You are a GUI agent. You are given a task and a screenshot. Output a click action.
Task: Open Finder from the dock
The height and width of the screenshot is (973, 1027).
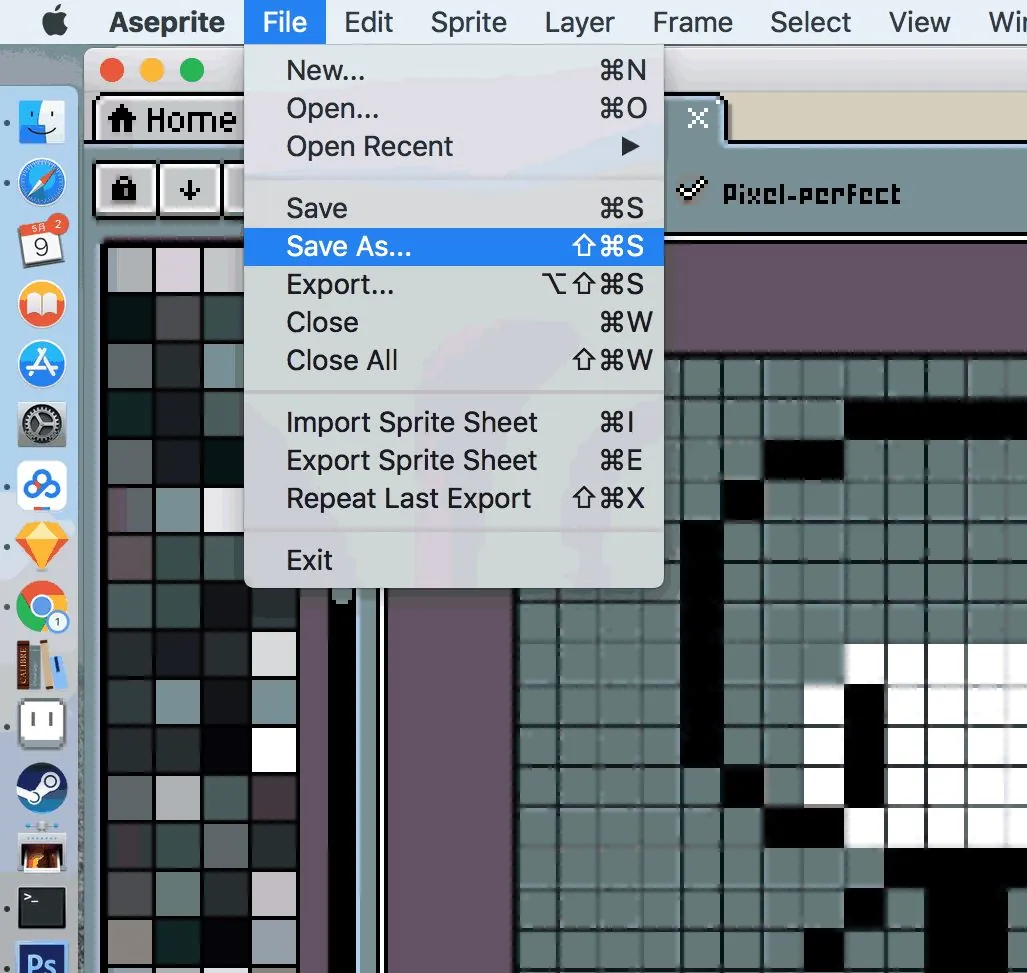[x=41, y=122]
